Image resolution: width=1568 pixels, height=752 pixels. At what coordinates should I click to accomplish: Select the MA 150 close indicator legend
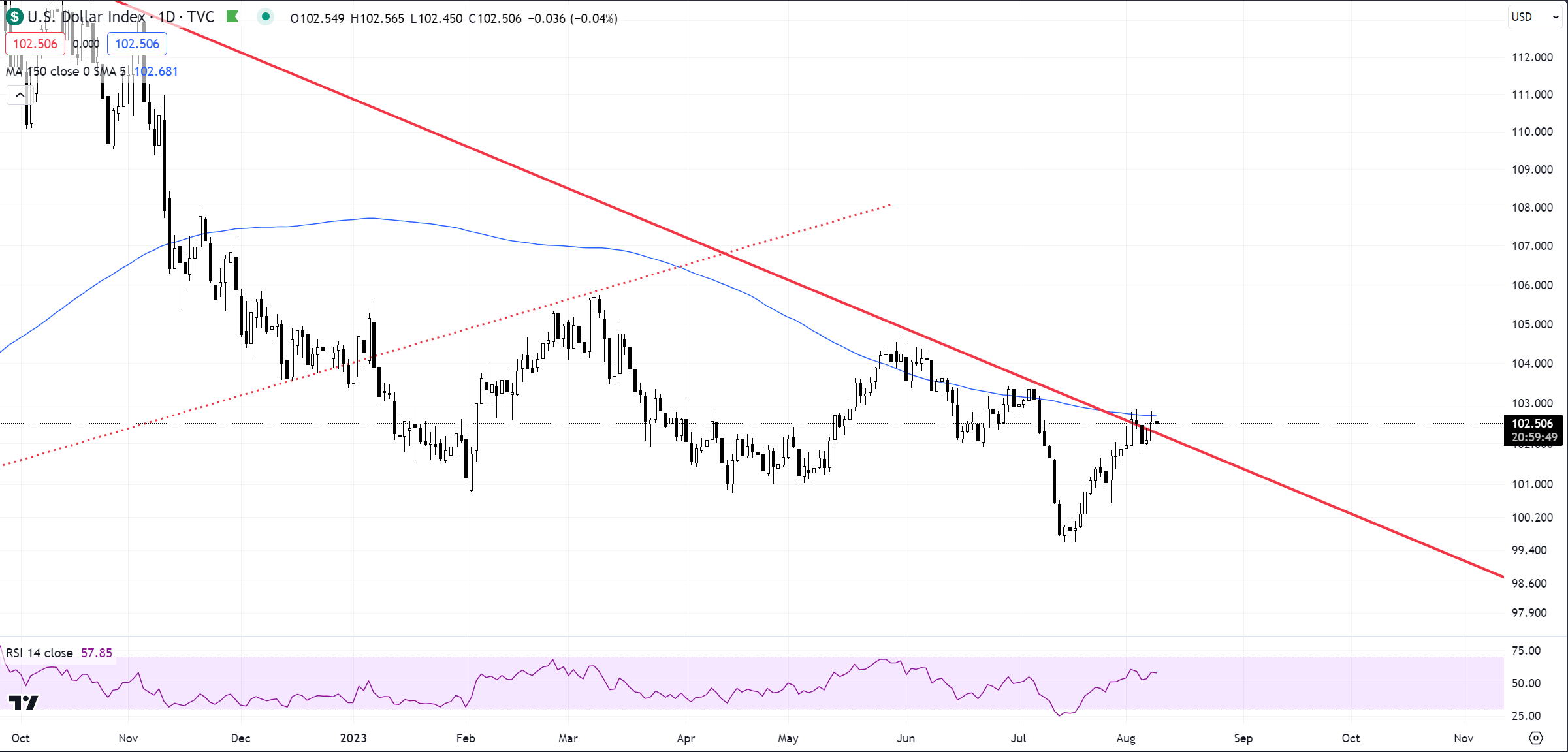pyautogui.click(x=65, y=71)
